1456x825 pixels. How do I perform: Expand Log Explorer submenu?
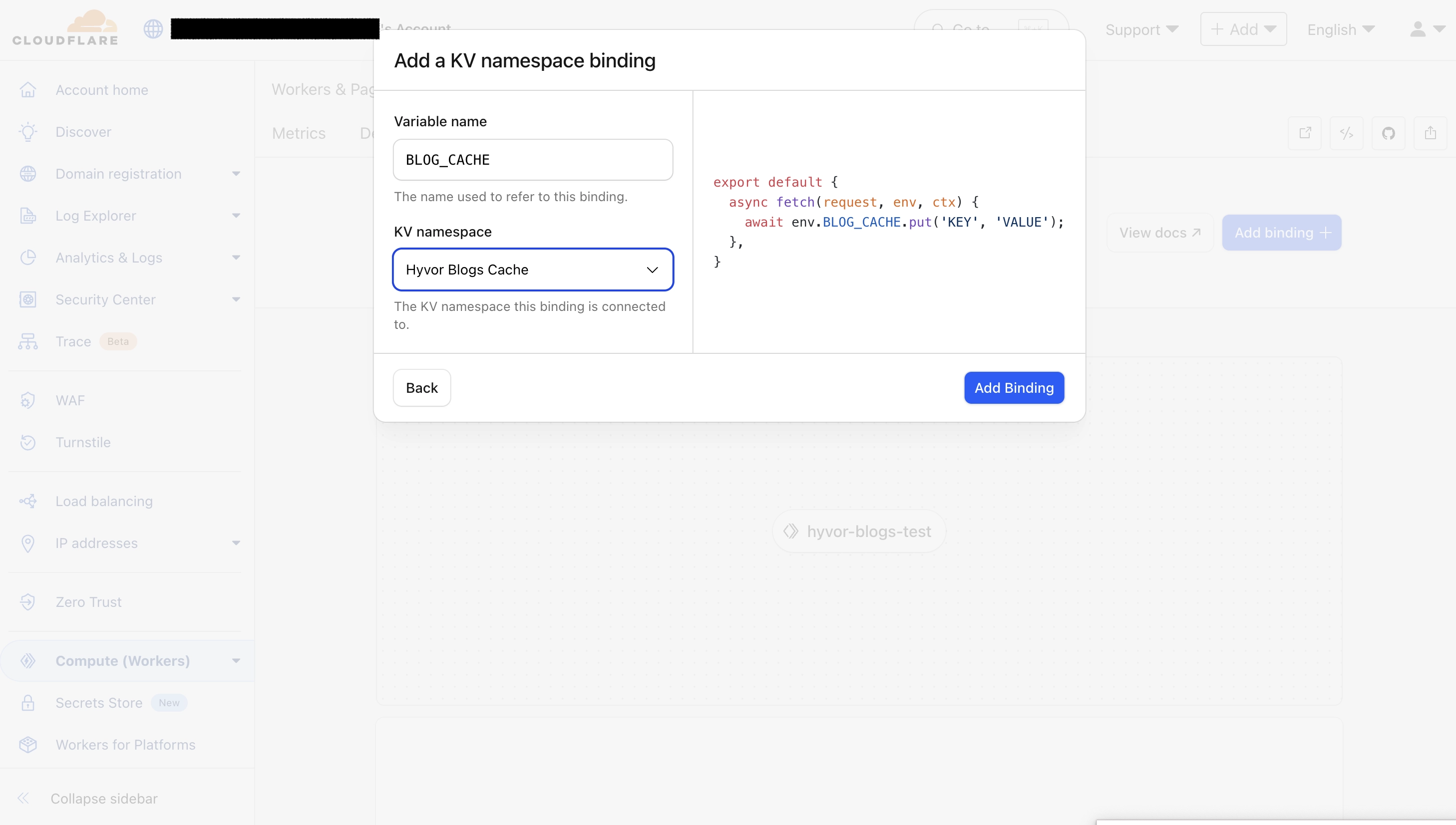coord(236,216)
